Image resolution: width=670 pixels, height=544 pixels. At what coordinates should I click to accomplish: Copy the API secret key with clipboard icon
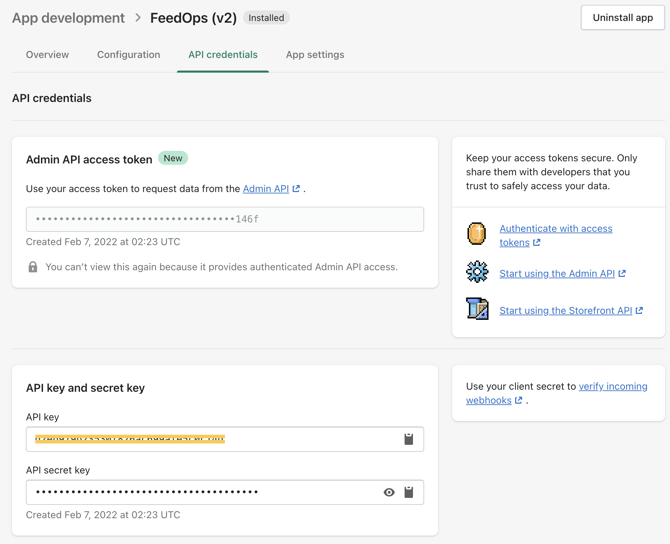click(408, 492)
